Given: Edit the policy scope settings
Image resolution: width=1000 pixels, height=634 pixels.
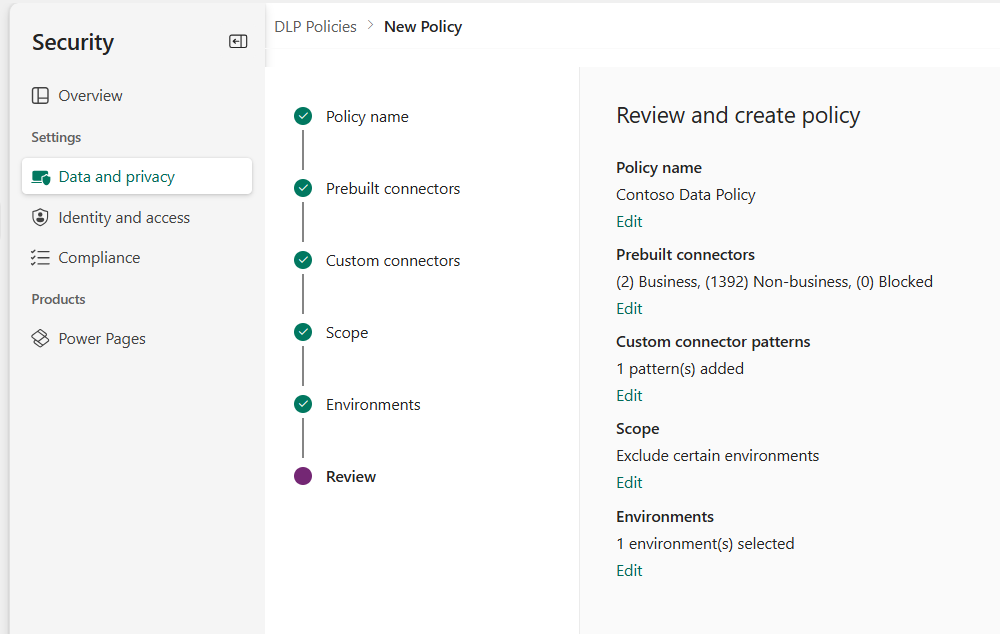Looking at the screenshot, I should 629,482.
